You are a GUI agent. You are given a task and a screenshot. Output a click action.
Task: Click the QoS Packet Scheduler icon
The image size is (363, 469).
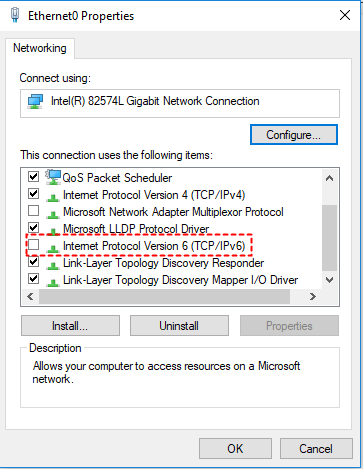53,177
